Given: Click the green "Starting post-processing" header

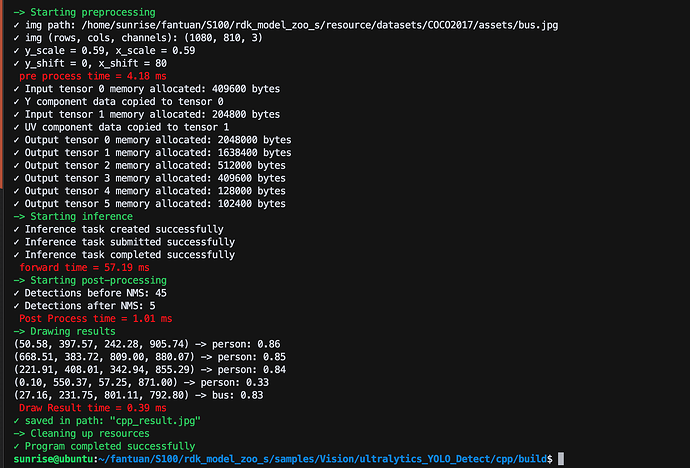Looking at the screenshot, I should pyautogui.click(x=87, y=280).
